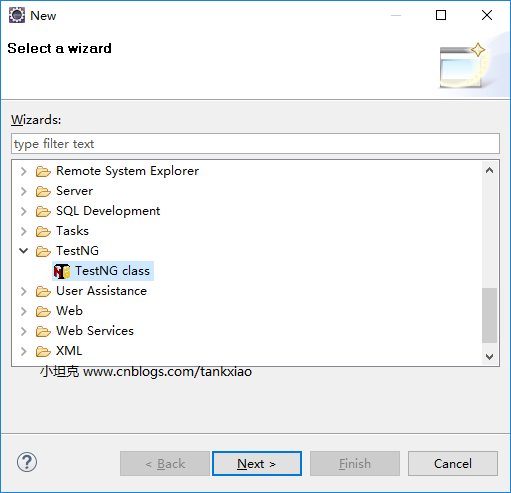
Task: Maximize the New dialog window
Action: coord(441,15)
